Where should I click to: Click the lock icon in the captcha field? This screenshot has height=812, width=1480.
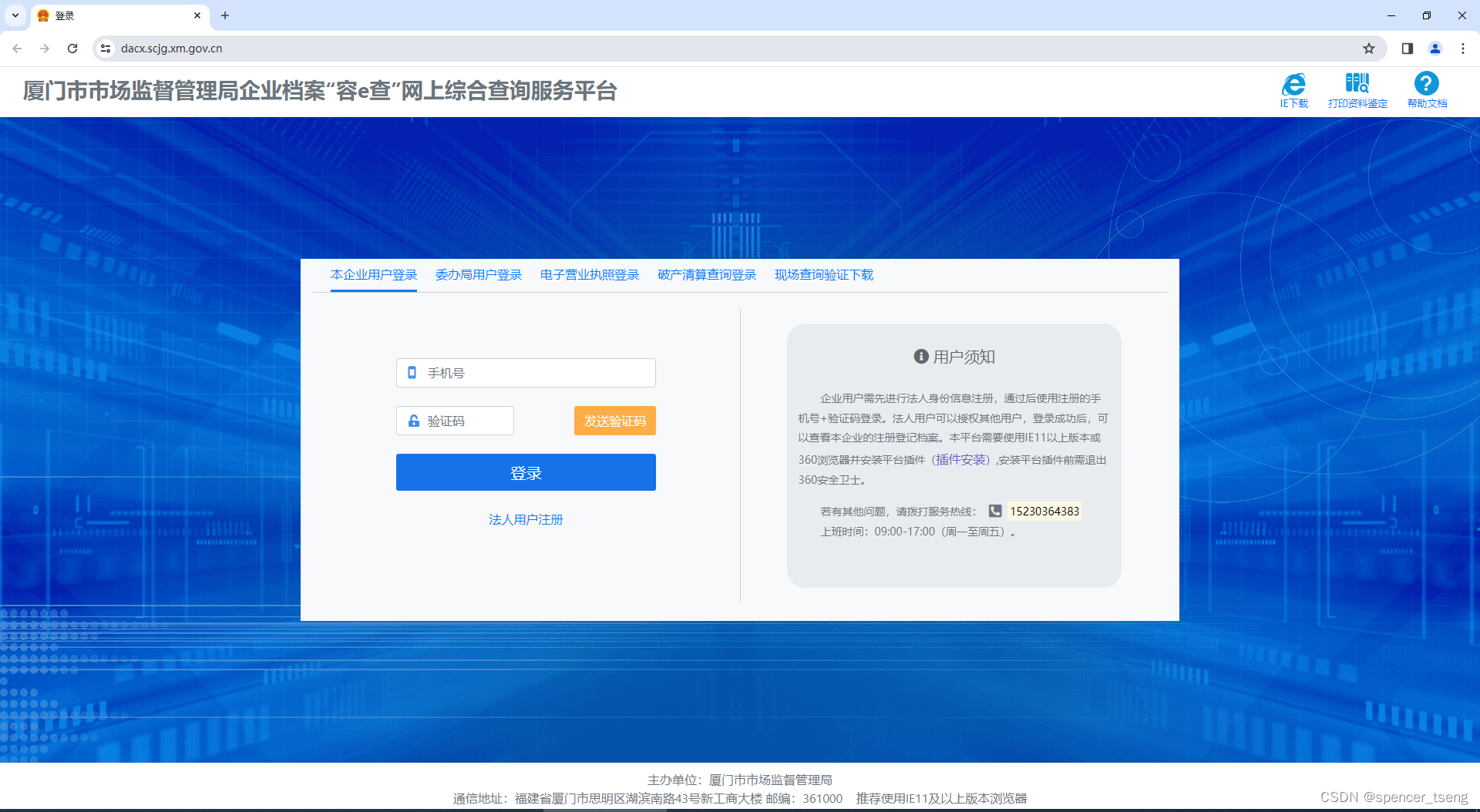[x=412, y=420]
